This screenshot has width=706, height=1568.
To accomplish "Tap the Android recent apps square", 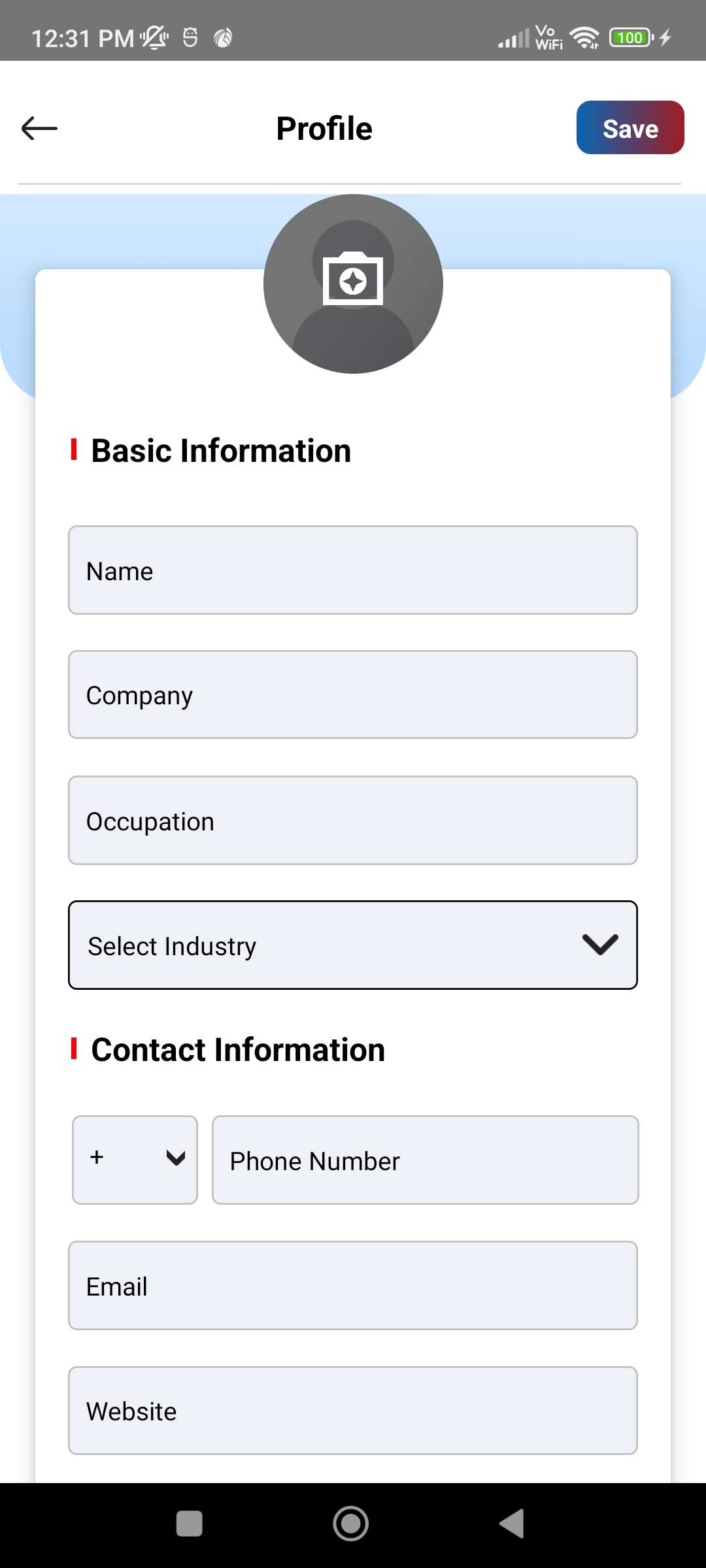I will click(190, 1524).
